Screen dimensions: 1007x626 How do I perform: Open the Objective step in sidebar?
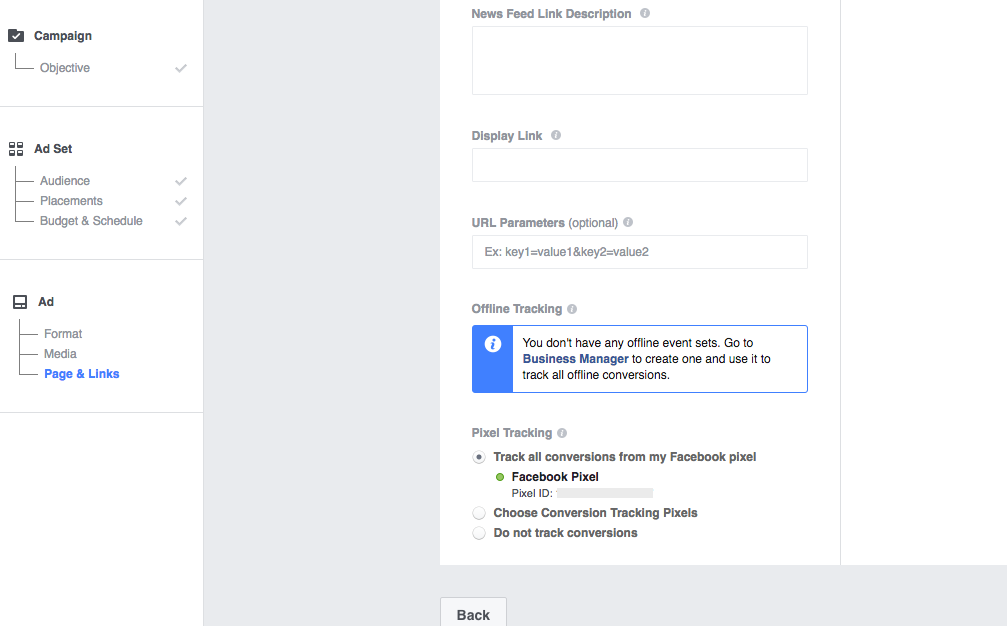click(65, 68)
